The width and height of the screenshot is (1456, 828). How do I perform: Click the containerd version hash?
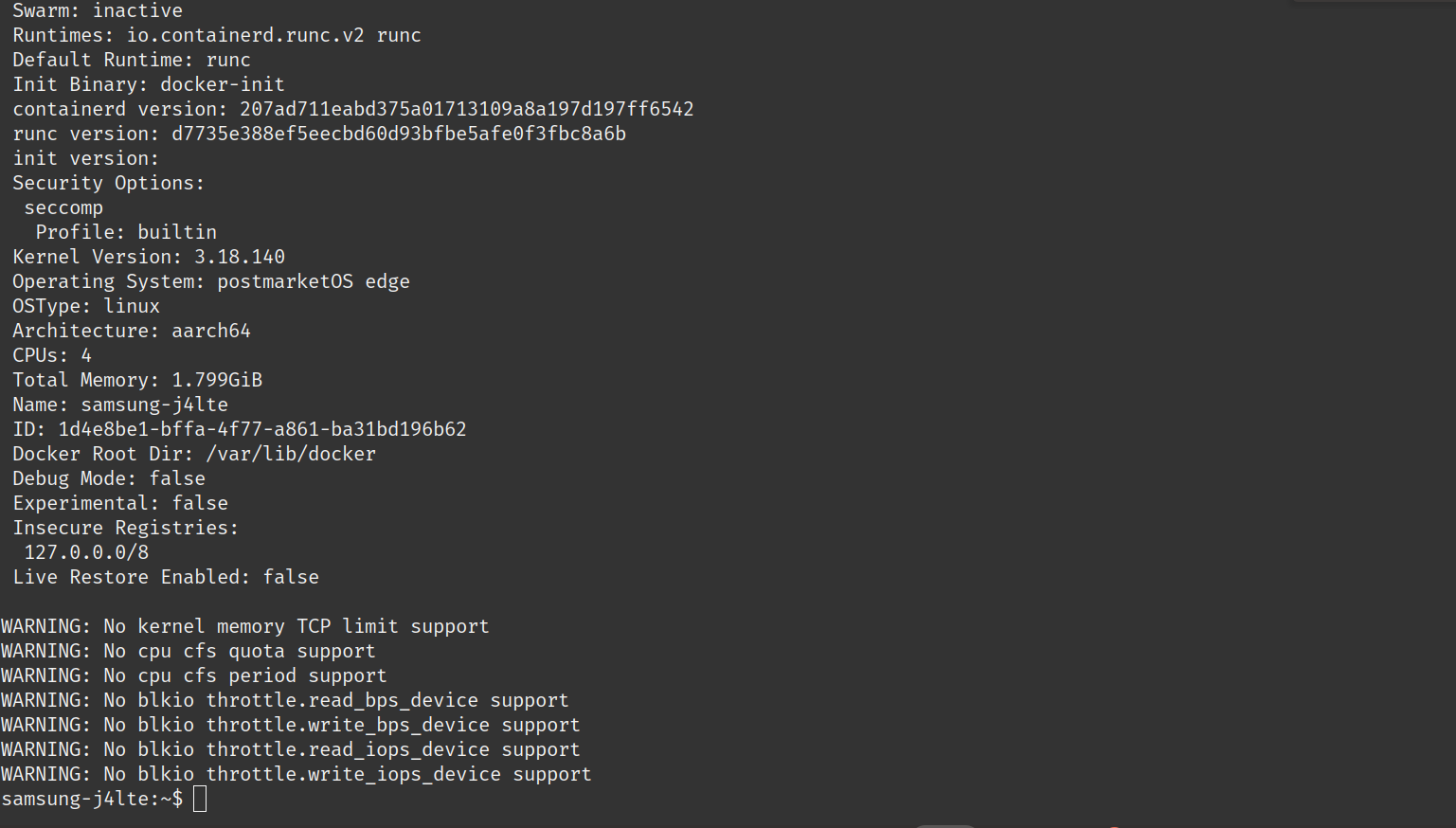pyautogui.click(x=466, y=109)
